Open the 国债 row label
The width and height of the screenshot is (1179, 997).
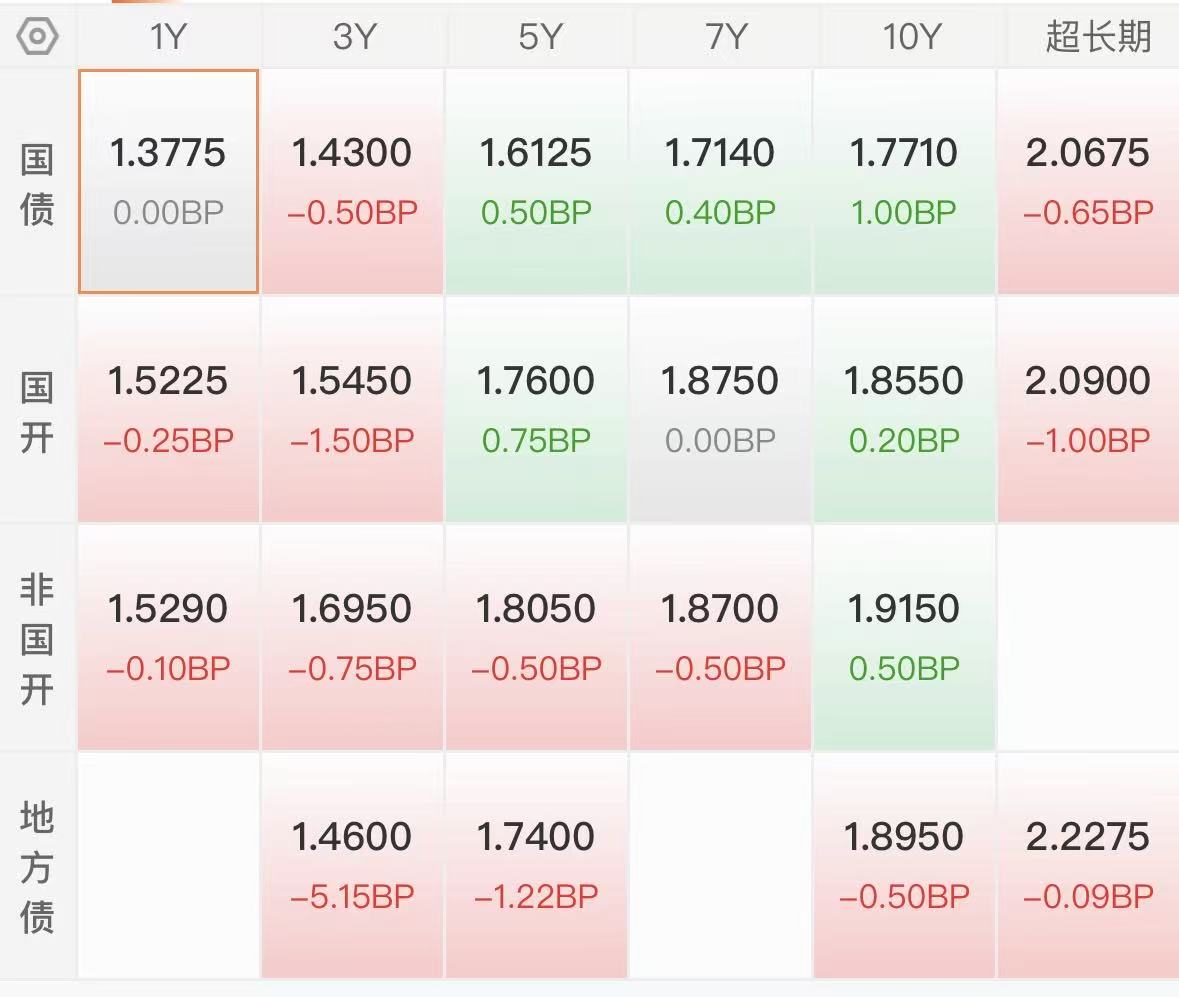(x=37, y=184)
